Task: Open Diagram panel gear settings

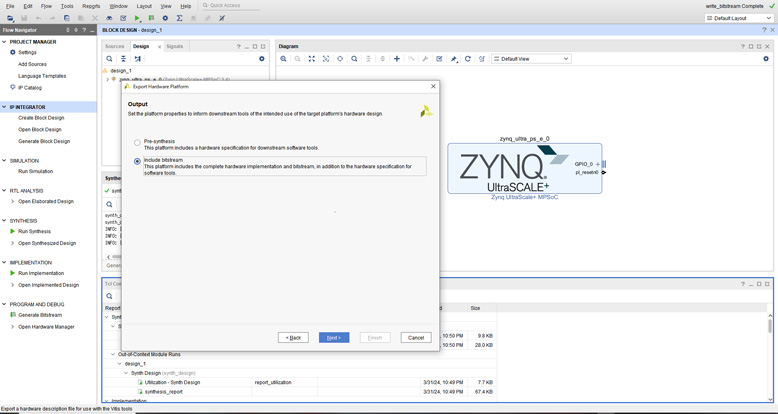Action: click(x=766, y=59)
